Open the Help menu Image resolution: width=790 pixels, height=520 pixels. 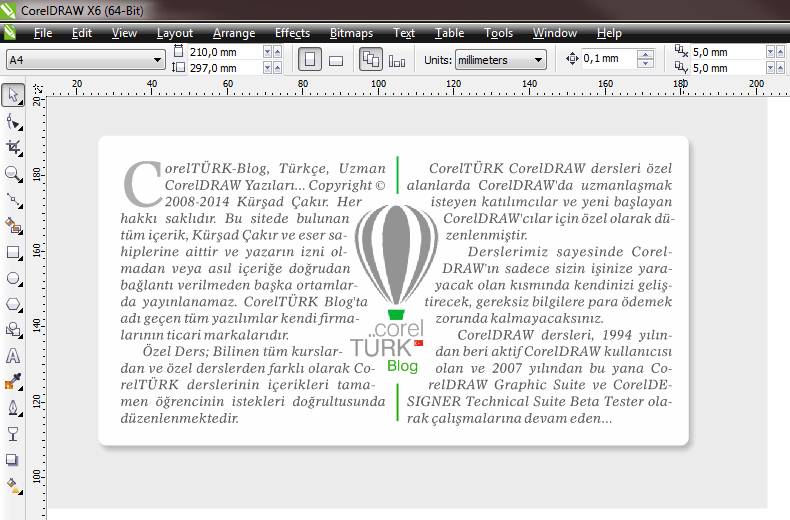pos(609,33)
